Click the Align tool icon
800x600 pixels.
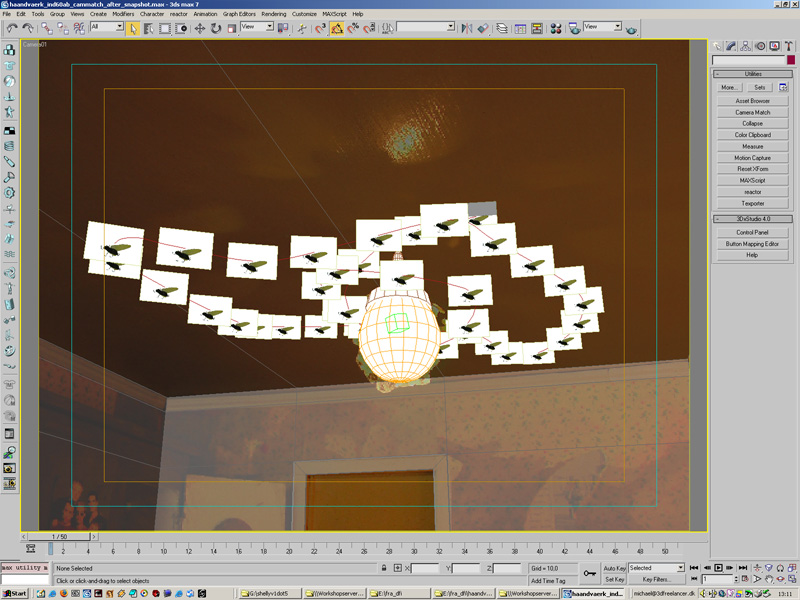pos(483,29)
